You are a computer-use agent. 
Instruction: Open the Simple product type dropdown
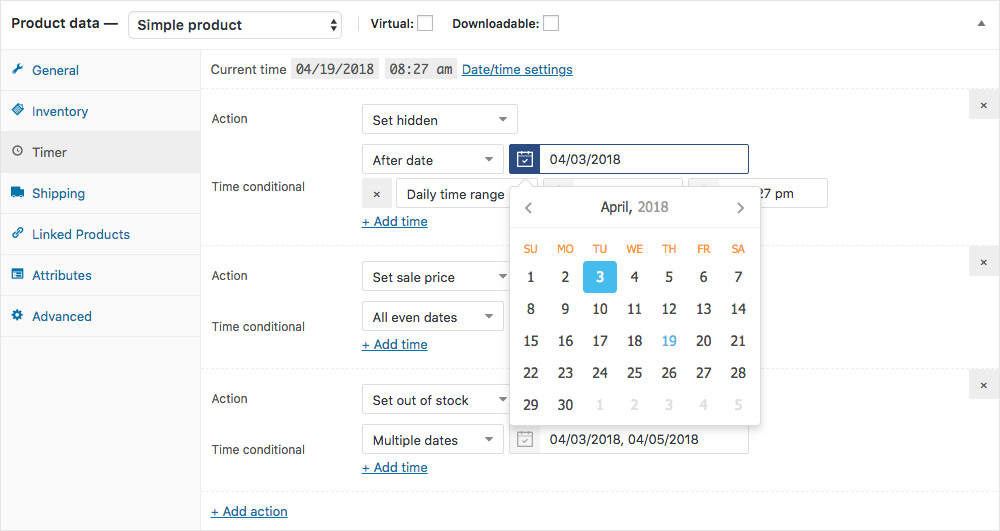tap(235, 25)
